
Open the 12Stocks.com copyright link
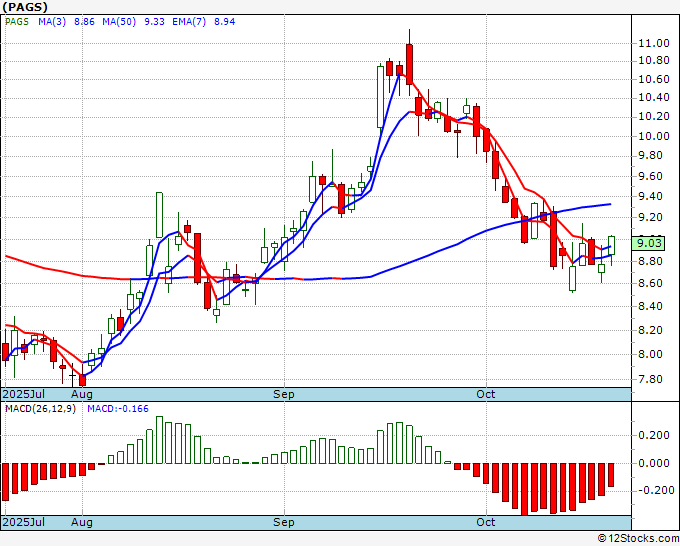point(638,539)
